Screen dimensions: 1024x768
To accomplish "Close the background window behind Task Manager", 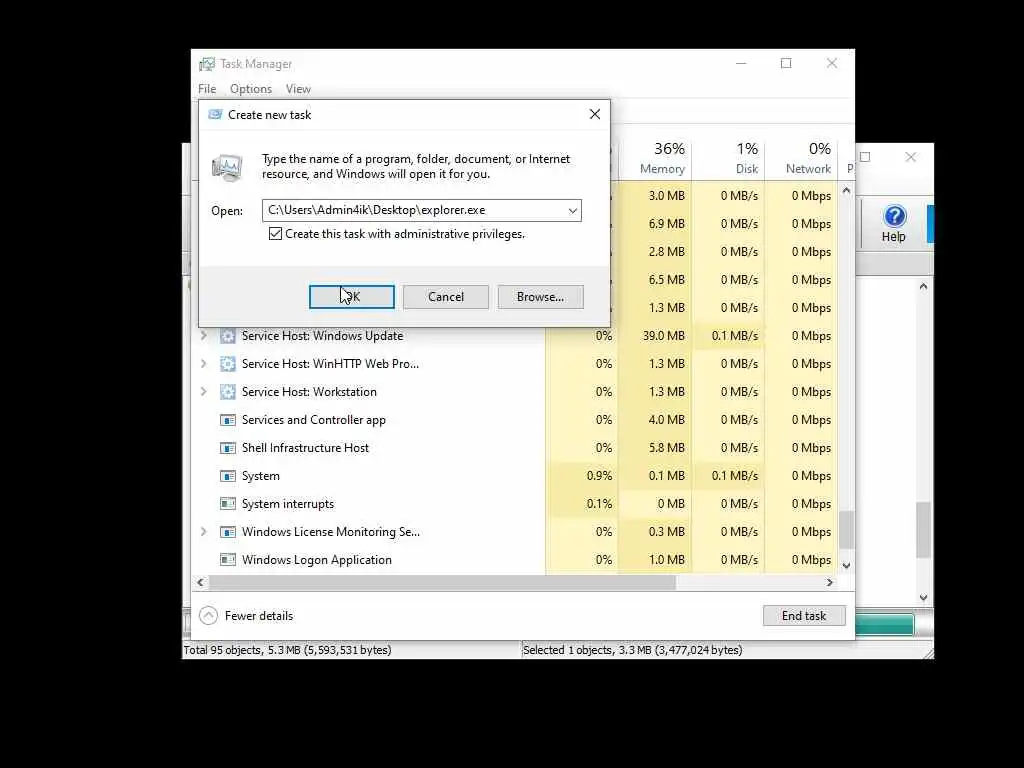I will pyautogui.click(x=910, y=157).
